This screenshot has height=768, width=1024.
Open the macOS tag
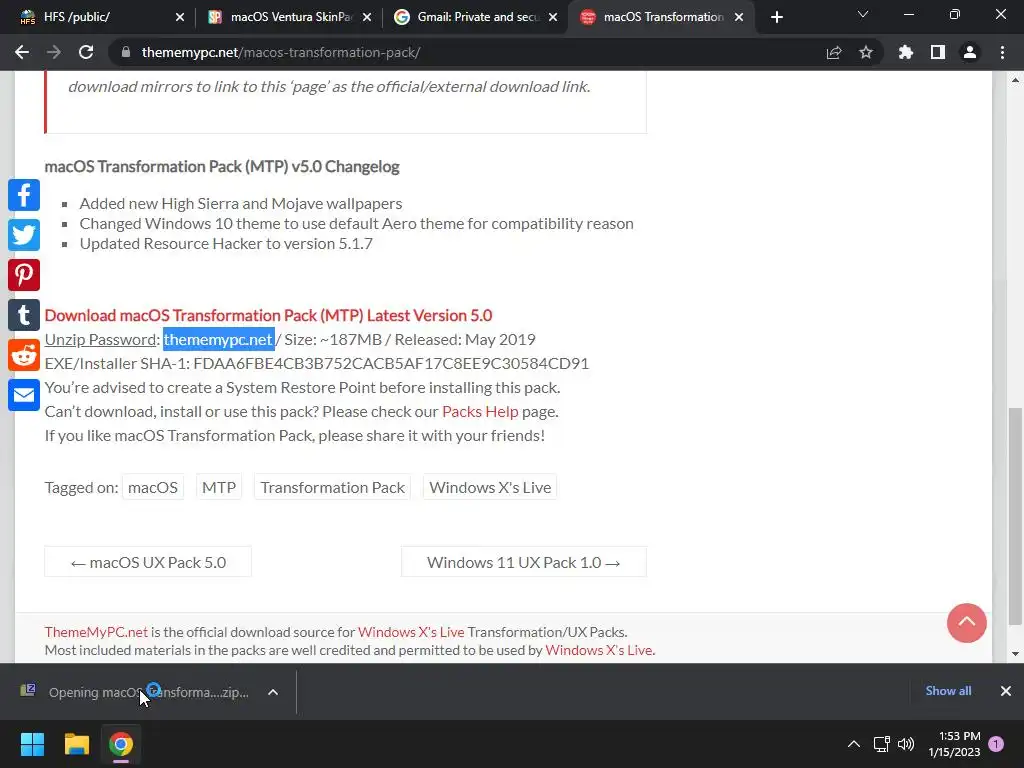(x=153, y=487)
